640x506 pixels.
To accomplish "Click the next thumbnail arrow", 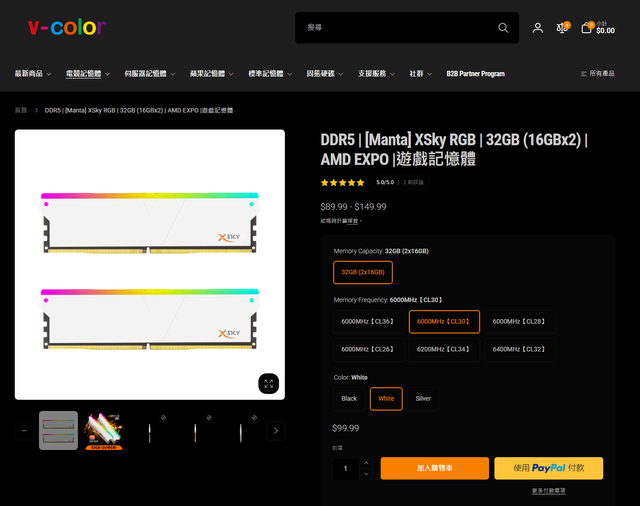I will [x=276, y=431].
